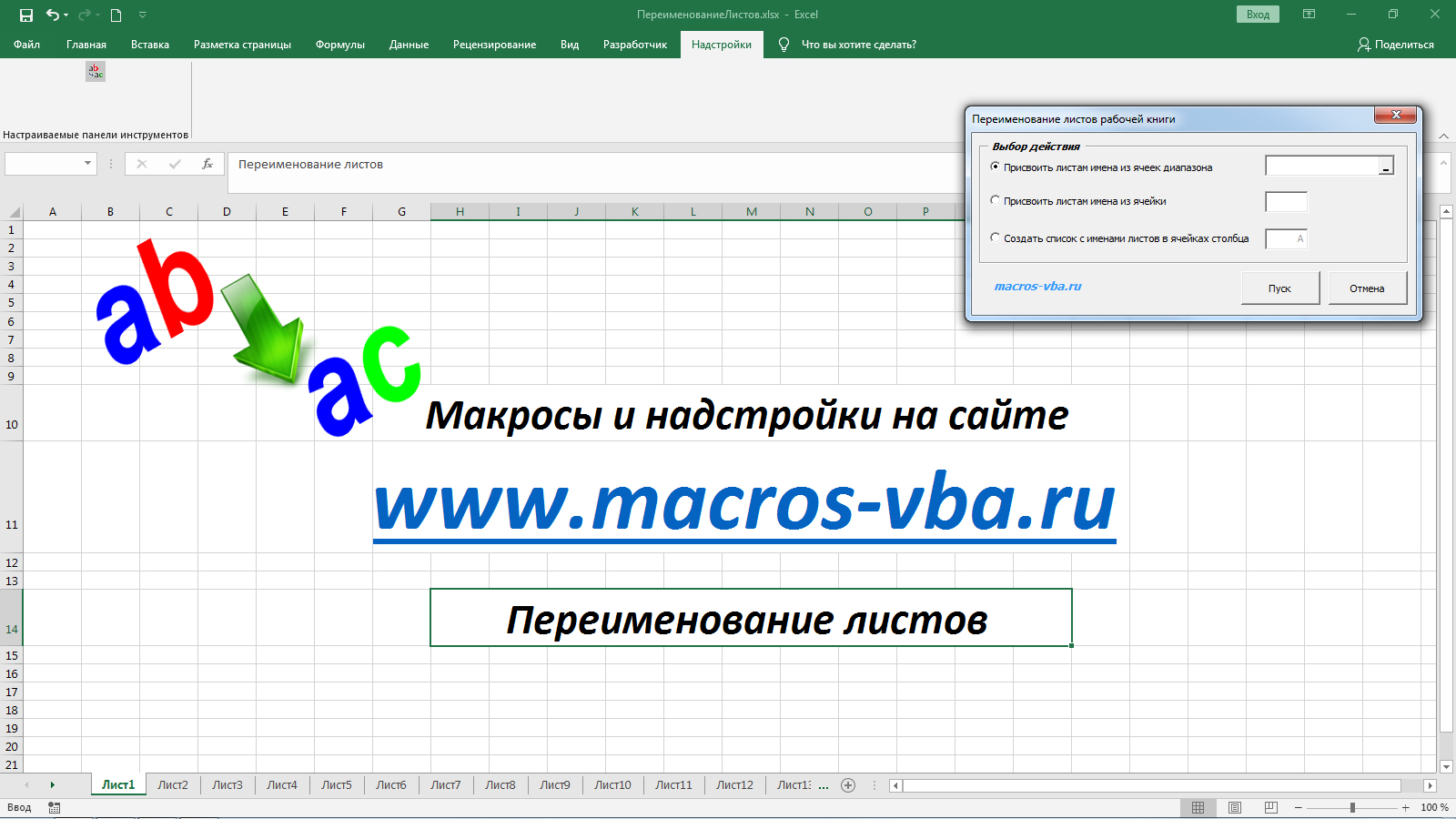Open Quick Access Toolbar customize dropdown

(x=142, y=14)
